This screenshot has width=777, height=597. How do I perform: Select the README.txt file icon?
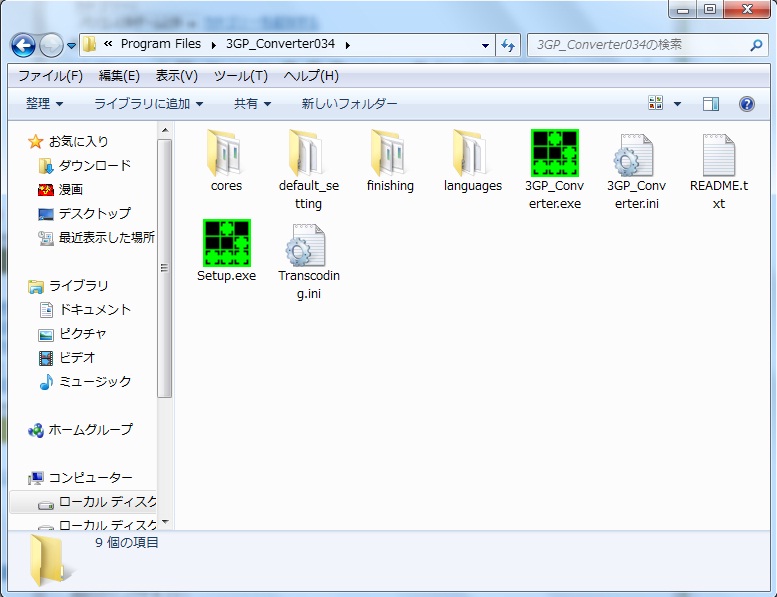click(719, 155)
